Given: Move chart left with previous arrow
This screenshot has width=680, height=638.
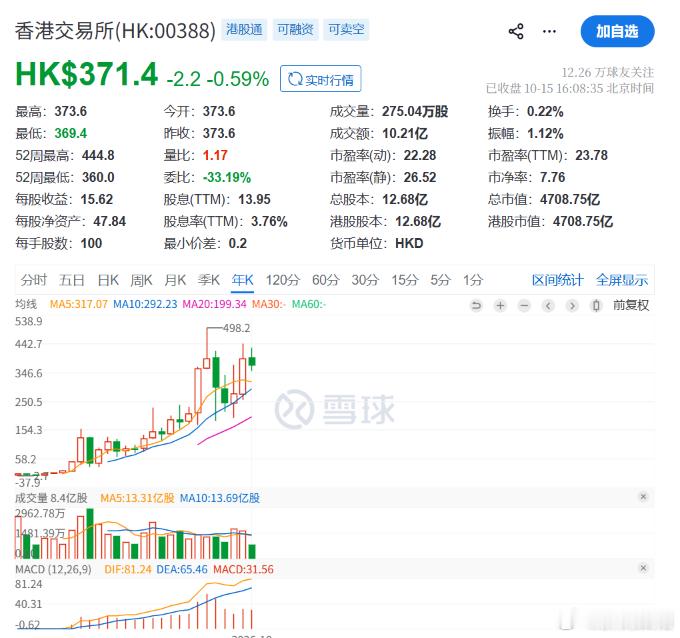Looking at the screenshot, I should coord(548,306).
